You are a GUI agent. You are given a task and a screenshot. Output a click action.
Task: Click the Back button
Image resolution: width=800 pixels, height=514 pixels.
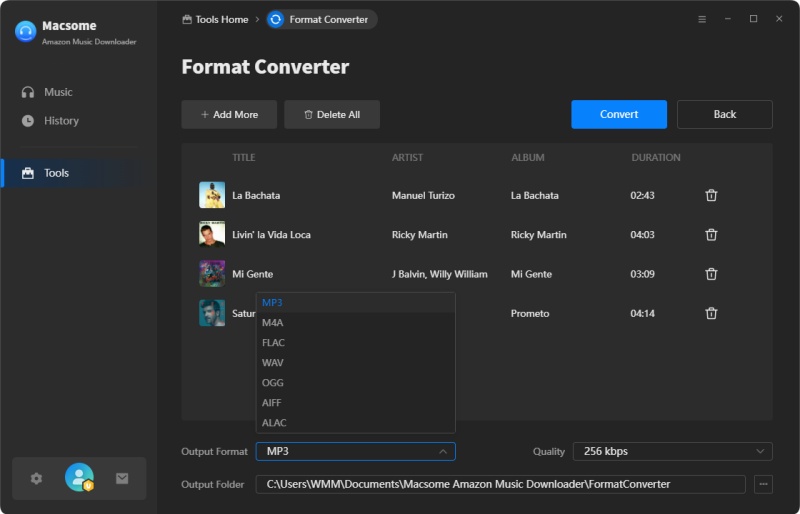[724, 114]
